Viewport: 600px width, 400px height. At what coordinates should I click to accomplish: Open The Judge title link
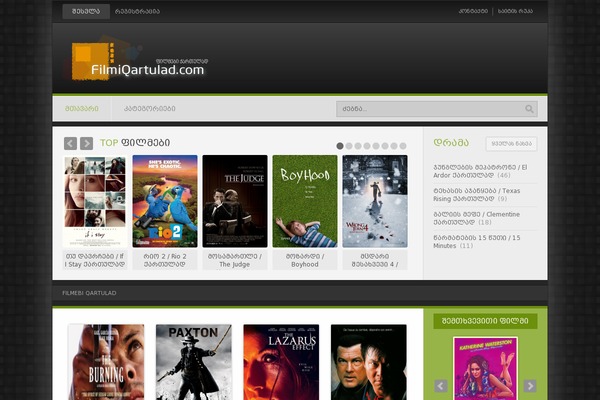point(235,260)
